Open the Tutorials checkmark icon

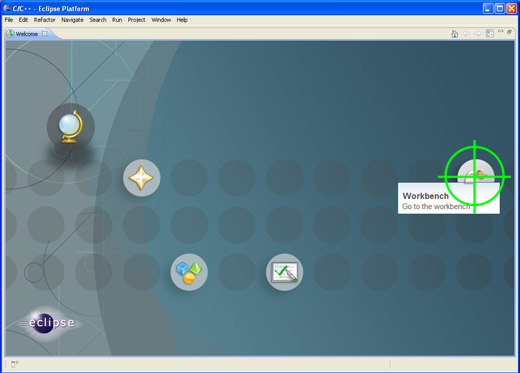click(x=284, y=272)
